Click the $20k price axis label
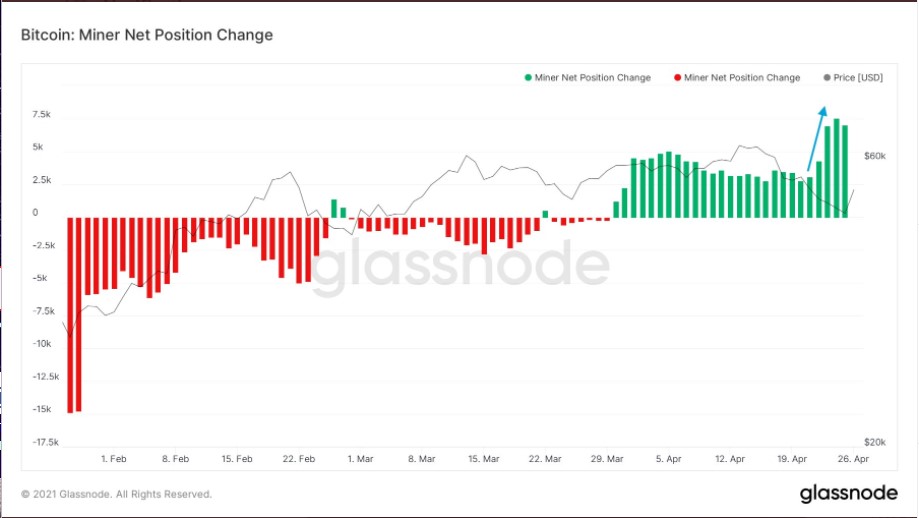This screenshot has height=518, width=919. click(x=875, y=441)
